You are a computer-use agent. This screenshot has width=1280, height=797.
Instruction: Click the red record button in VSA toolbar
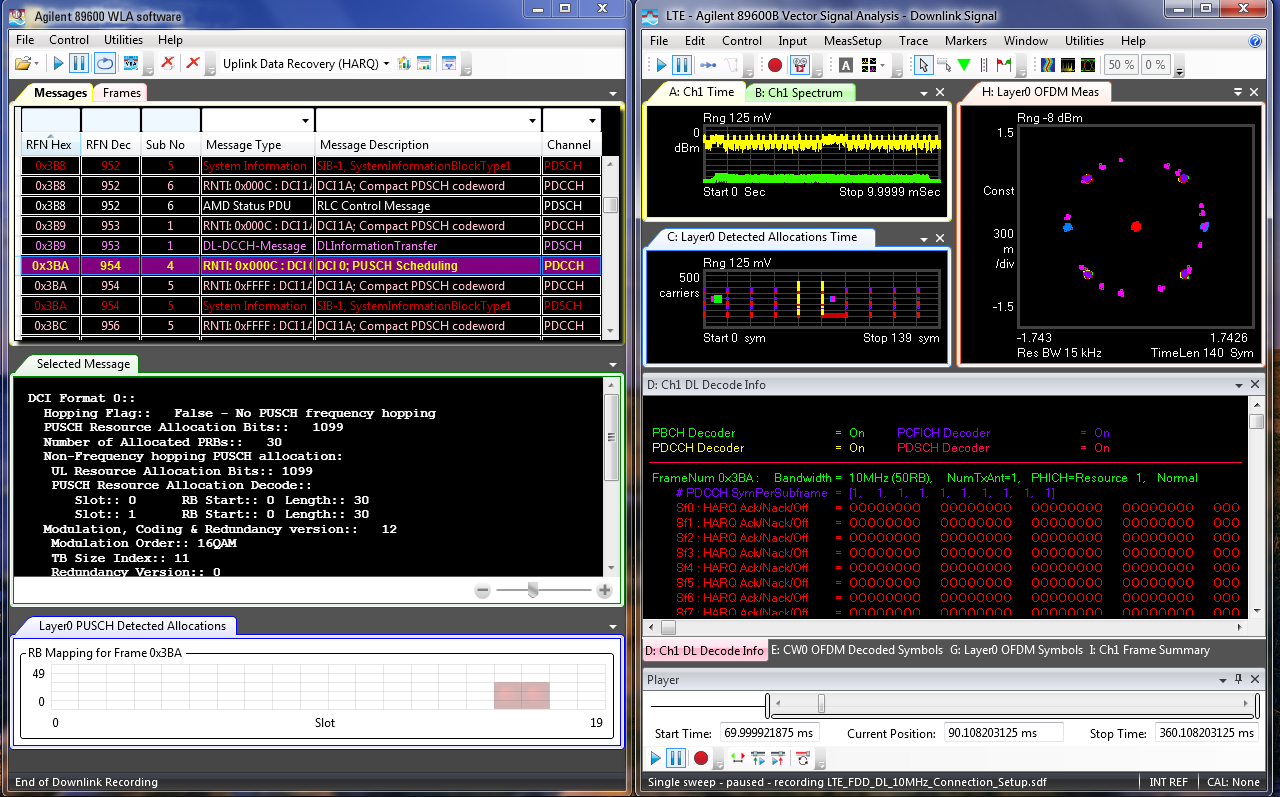(x=775, y=65)
